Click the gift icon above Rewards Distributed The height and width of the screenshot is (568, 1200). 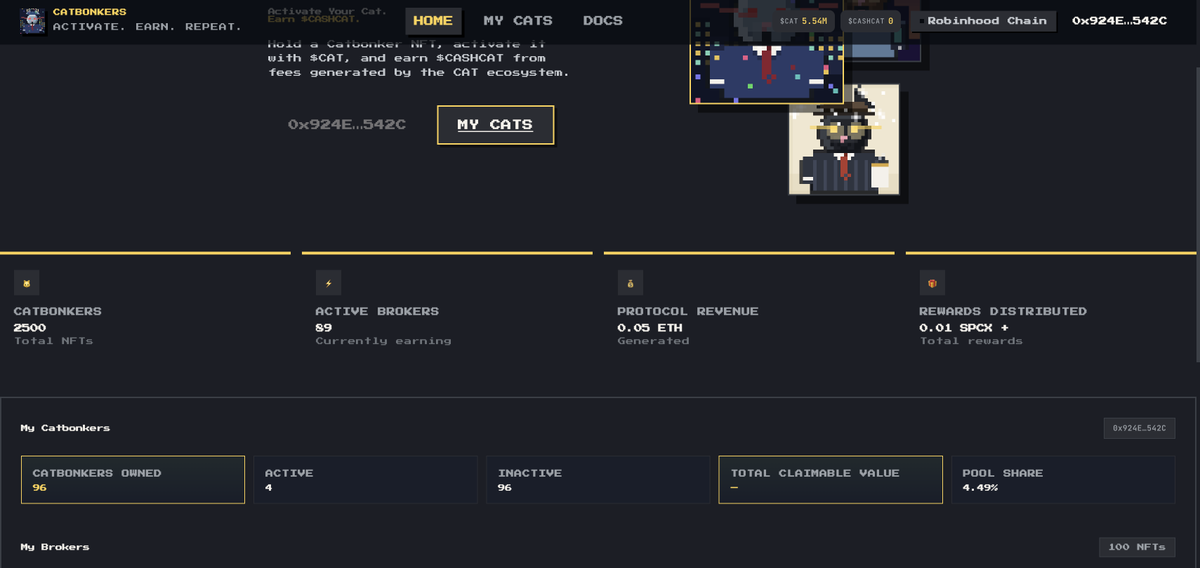click(x=932, y=283)
